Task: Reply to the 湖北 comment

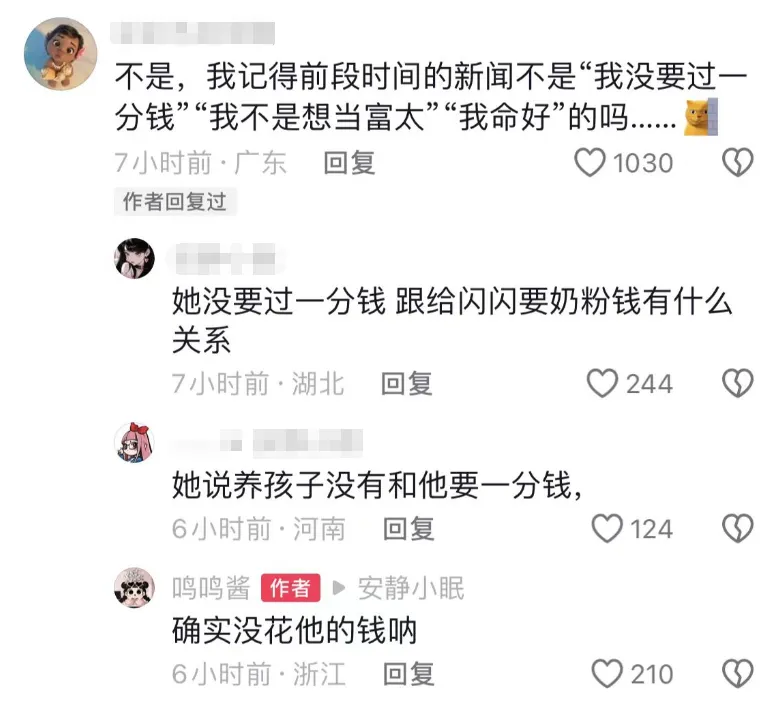Action: click(406, 384)
